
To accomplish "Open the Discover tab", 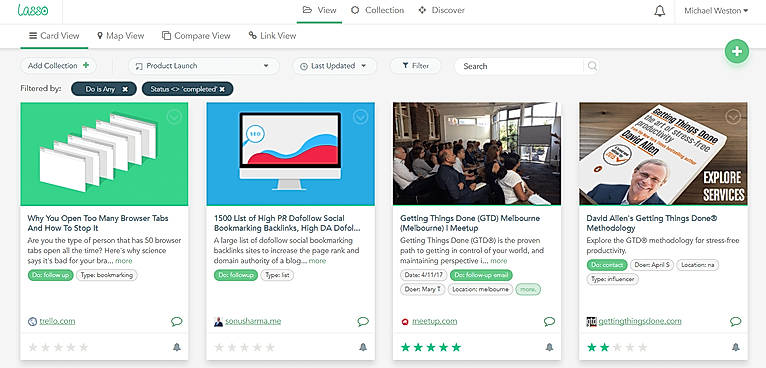I will pyautogui.click(x=442, y=10).
